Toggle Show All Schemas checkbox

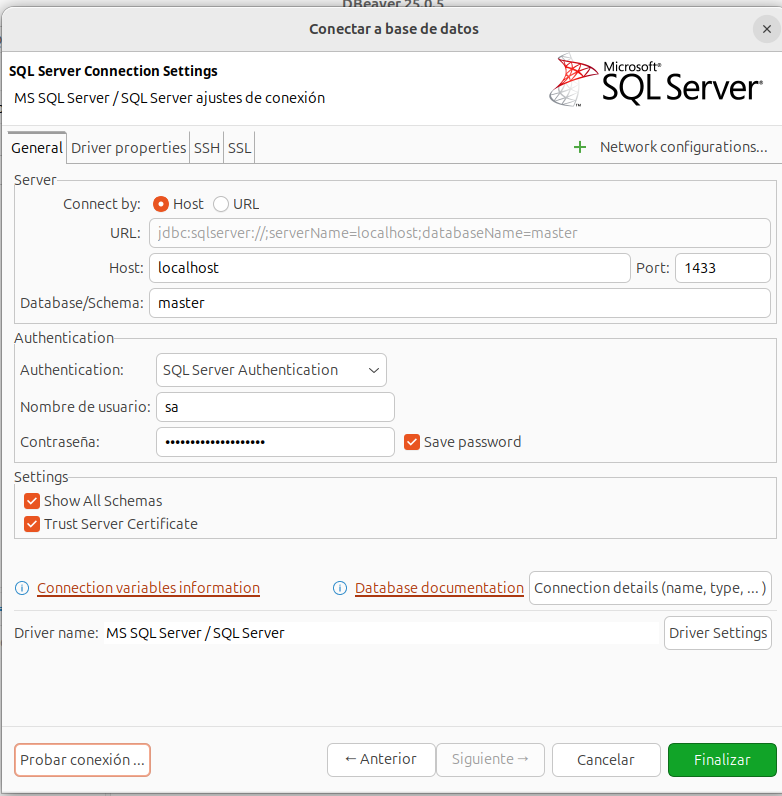(x=32, y=501)
